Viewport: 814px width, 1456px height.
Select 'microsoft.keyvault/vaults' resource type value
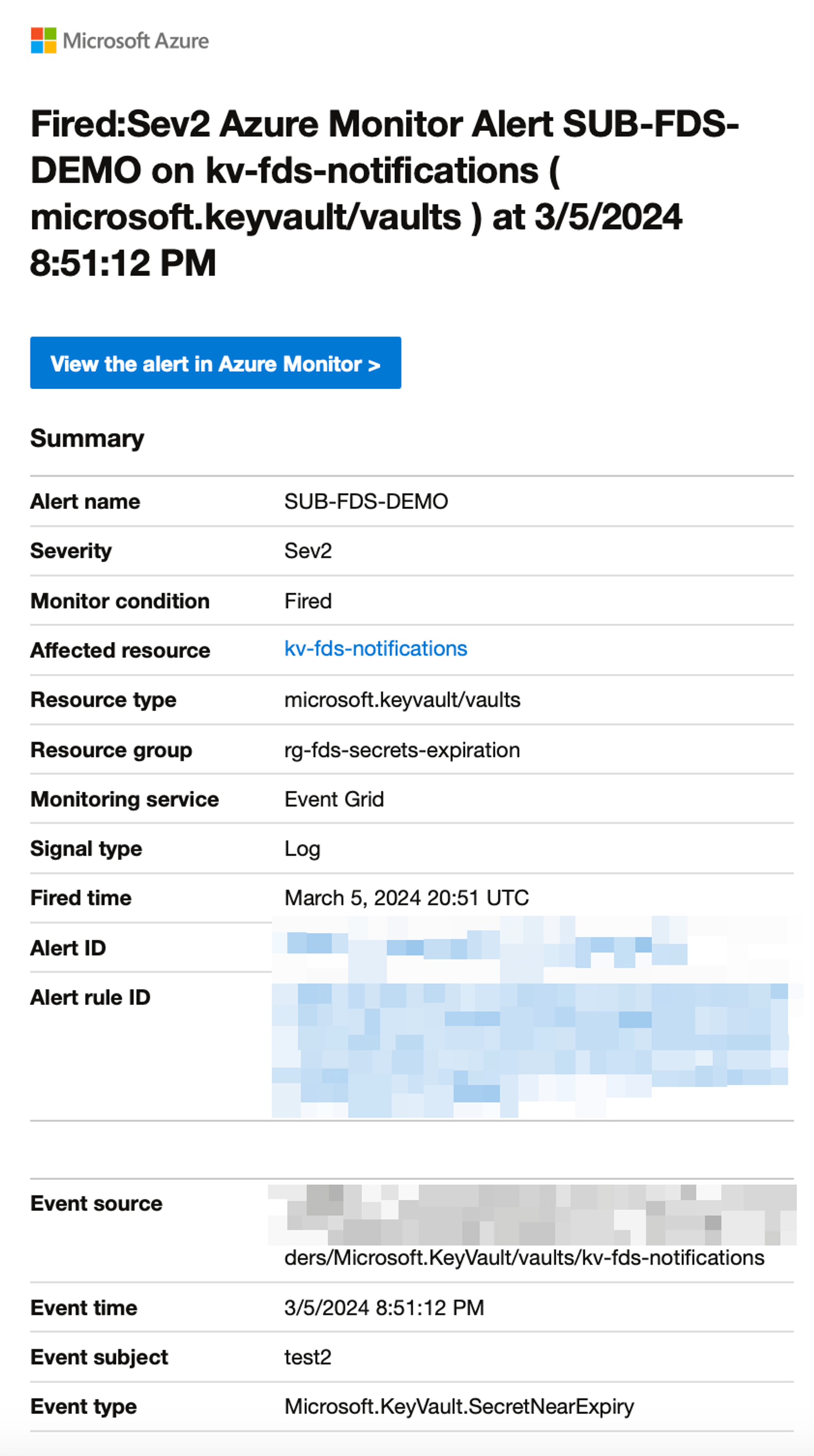point(402,700)
